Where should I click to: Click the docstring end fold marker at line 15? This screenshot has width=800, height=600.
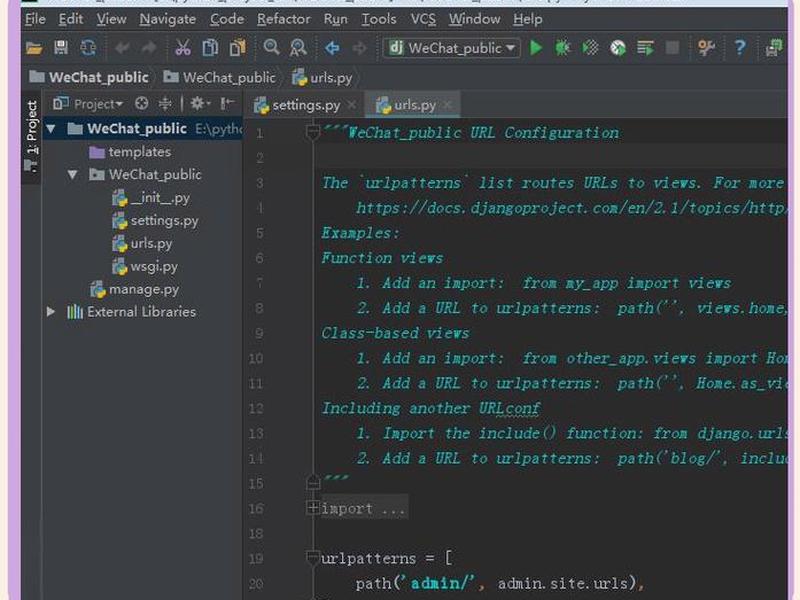pos(313,482)
